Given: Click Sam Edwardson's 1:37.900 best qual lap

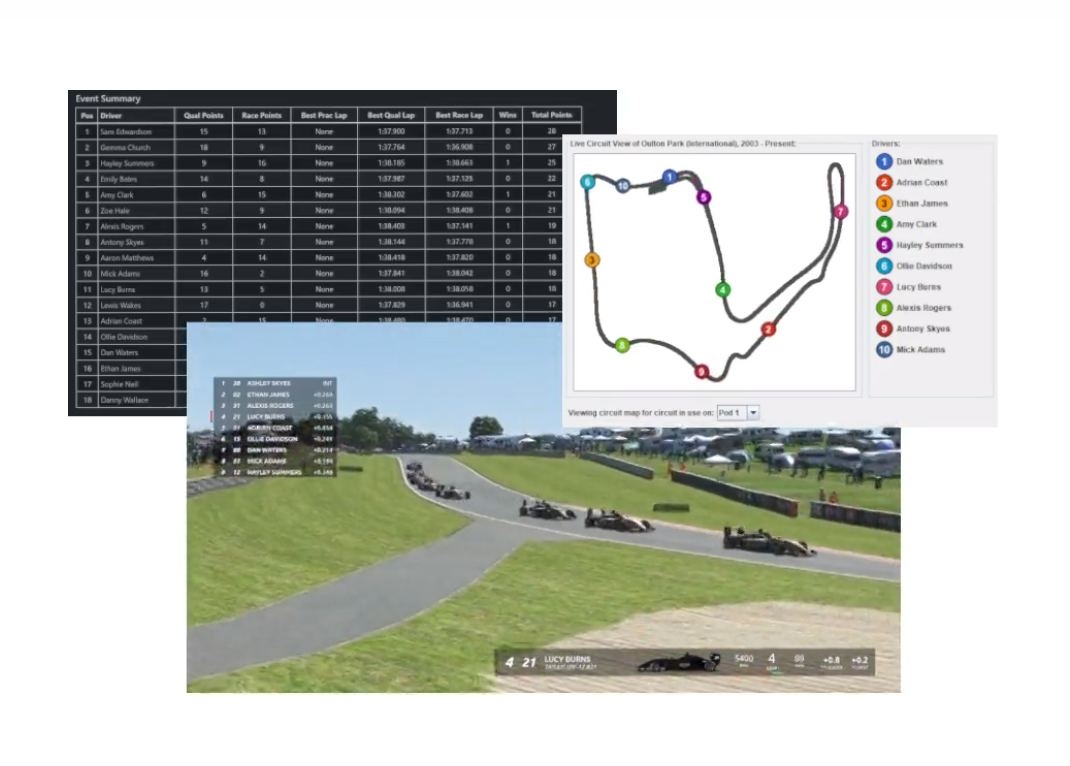Looking at the screenshot, I should [391, 132].
